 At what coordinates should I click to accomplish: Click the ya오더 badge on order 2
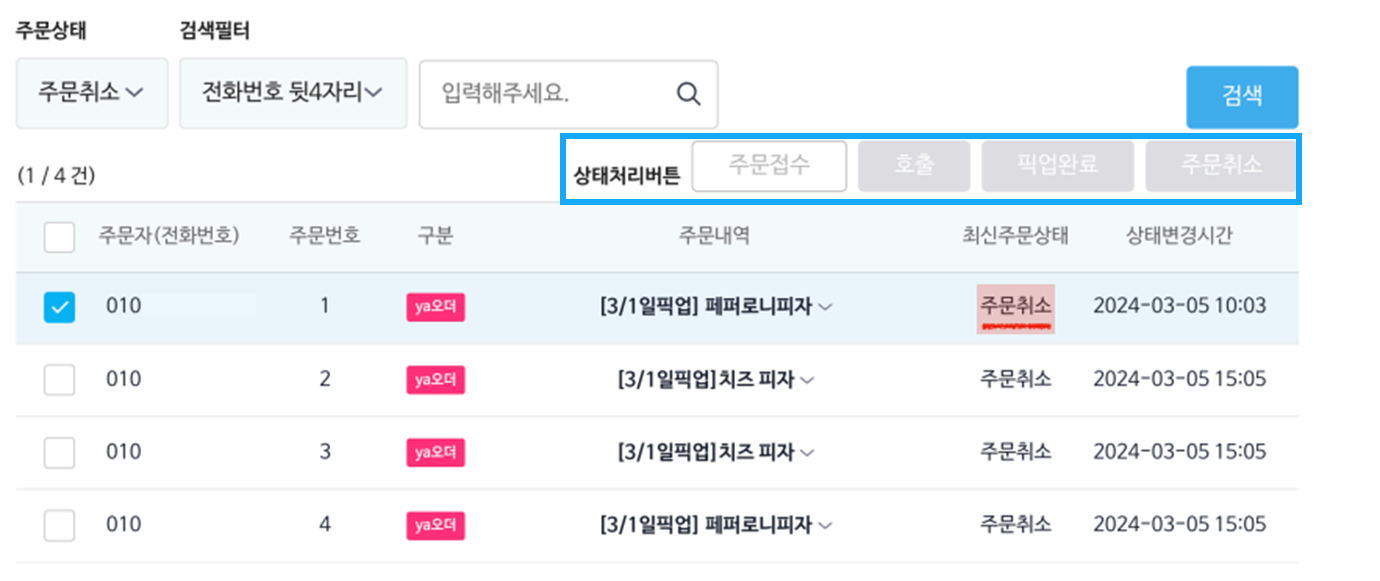435,380
